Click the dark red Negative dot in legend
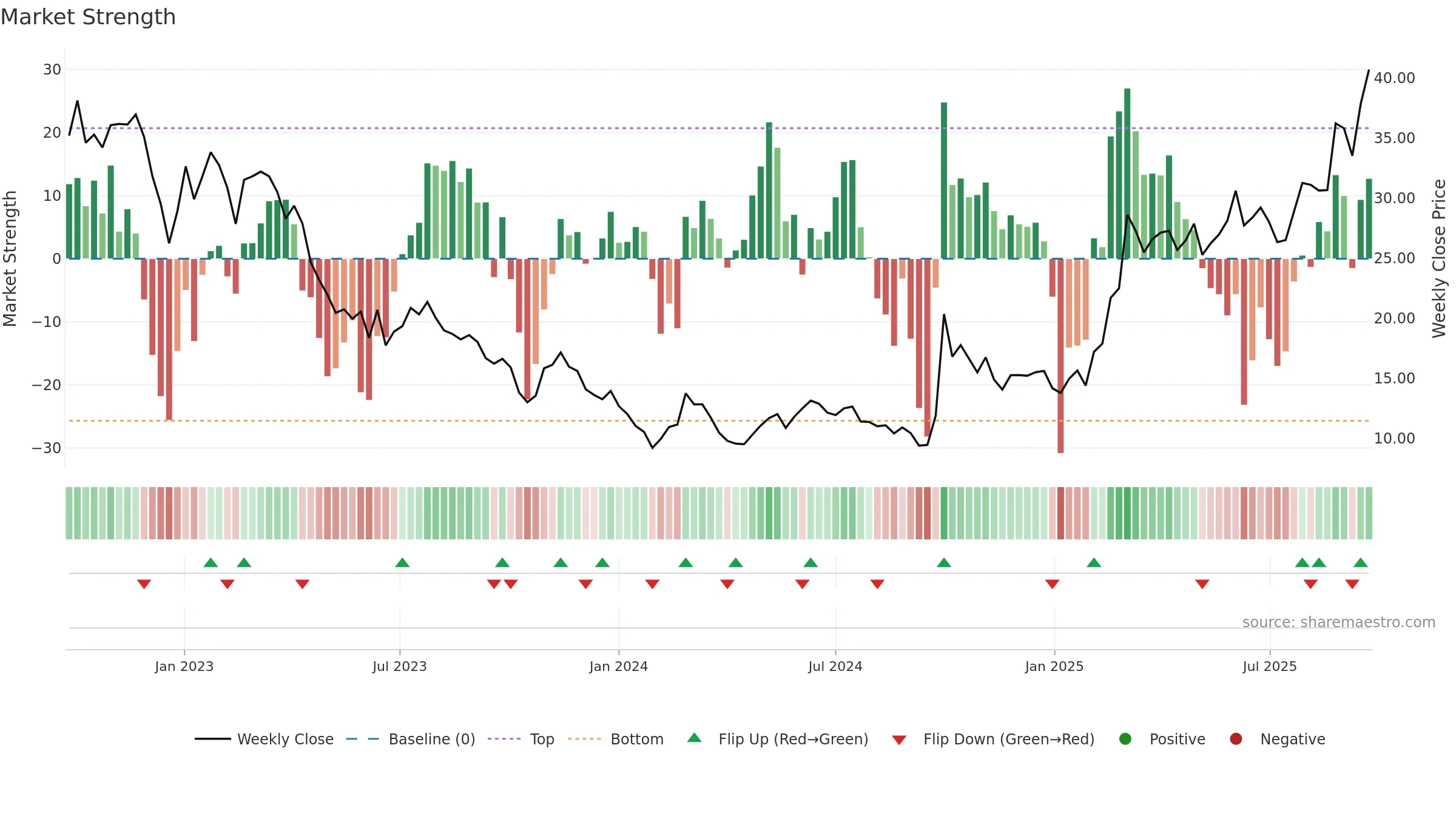 pyautogui.click(x=1236, y=739)
